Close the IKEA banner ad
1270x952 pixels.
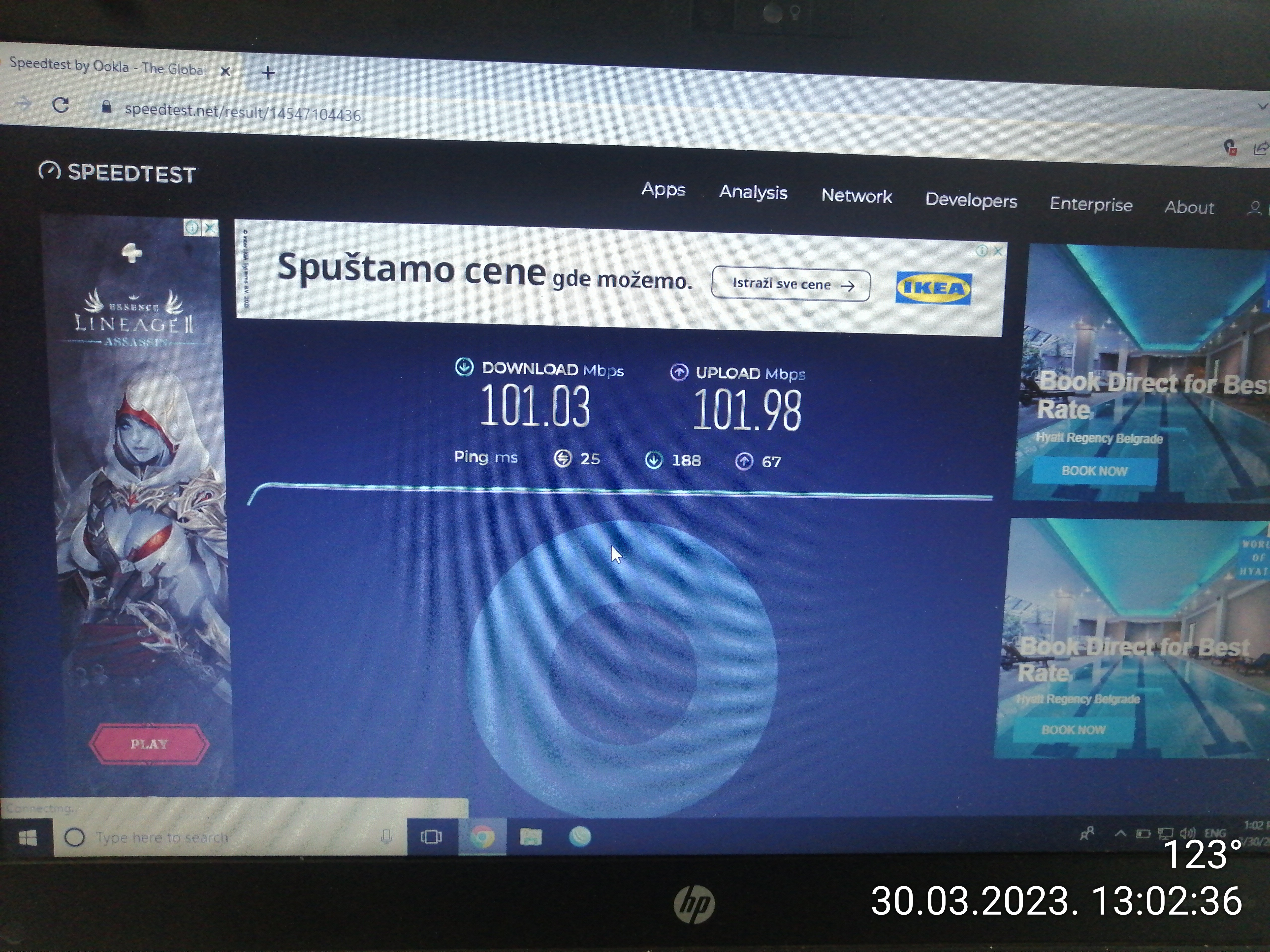pyautogui.click(x=998, y=251)
